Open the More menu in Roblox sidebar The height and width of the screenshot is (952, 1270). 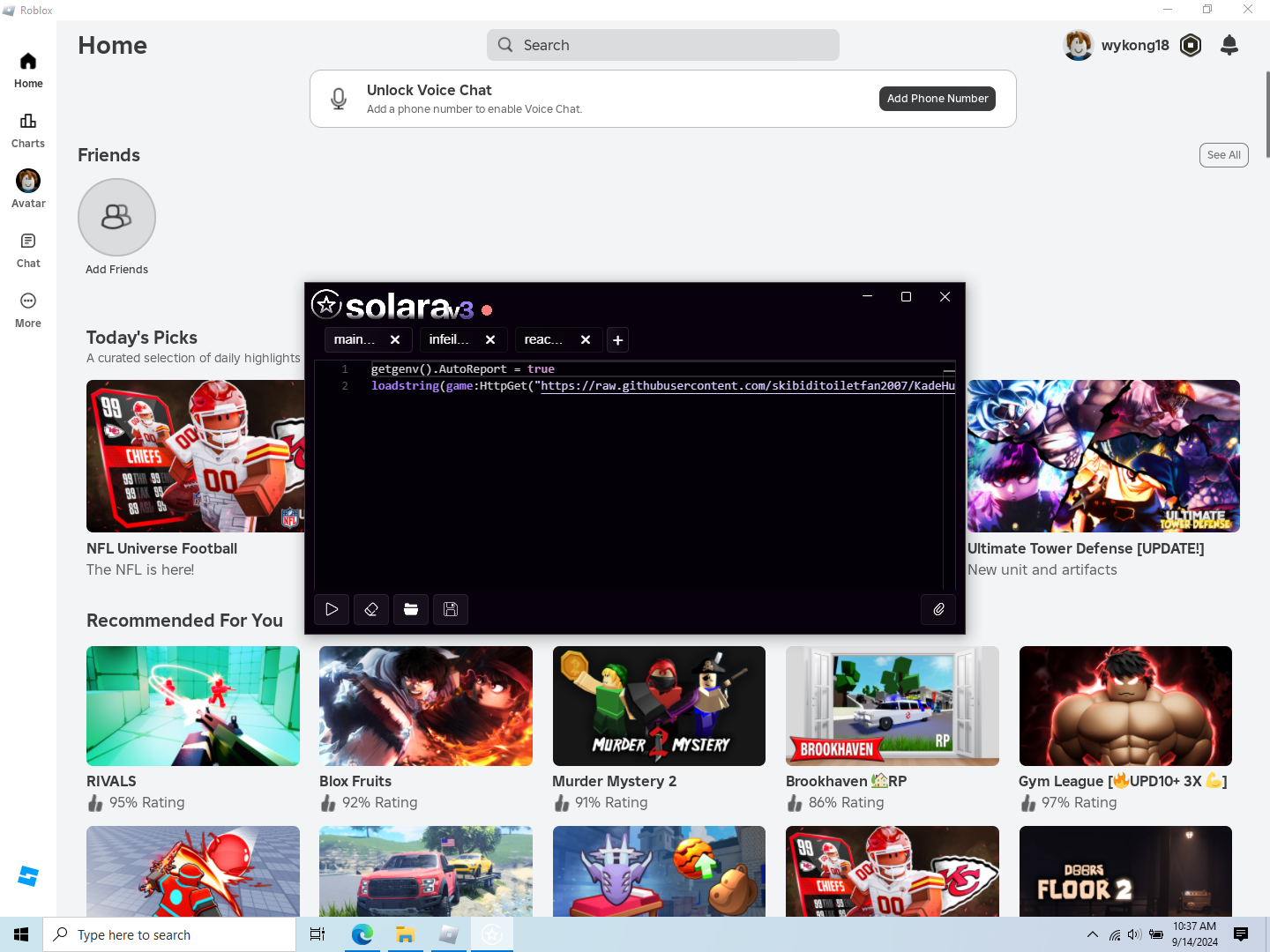tap(28, 310)
